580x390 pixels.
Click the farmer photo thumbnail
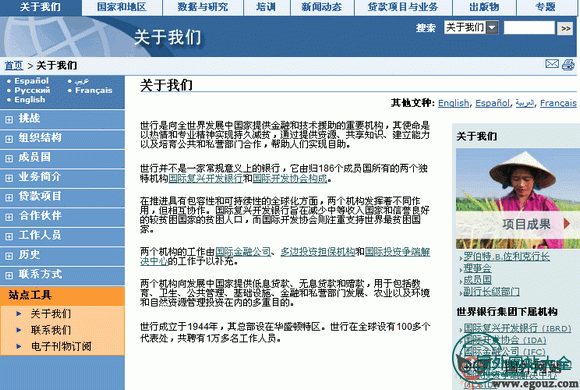(517, 198)
